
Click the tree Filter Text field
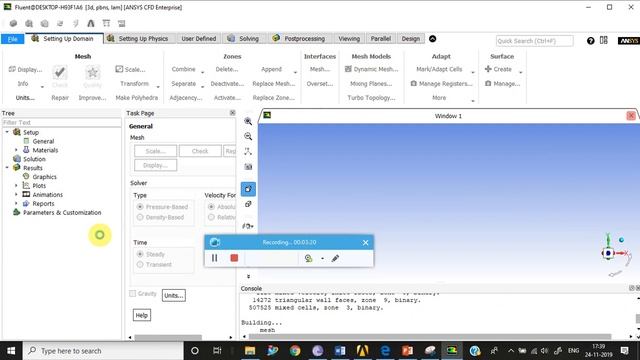click(62, 122)
